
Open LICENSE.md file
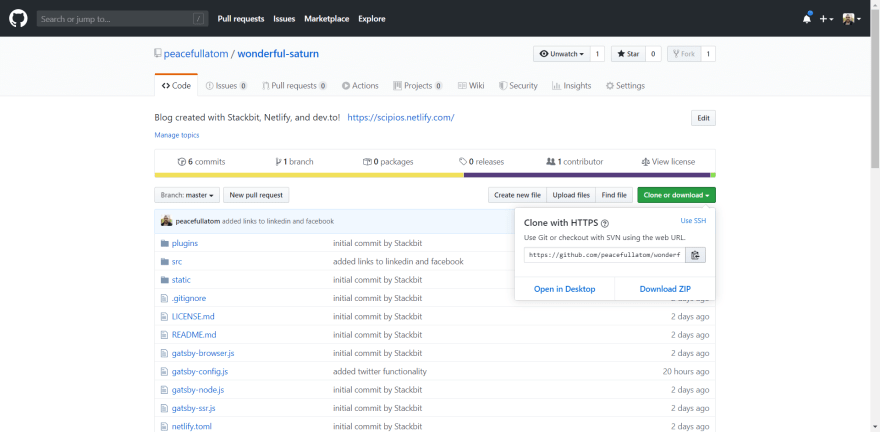193,316
